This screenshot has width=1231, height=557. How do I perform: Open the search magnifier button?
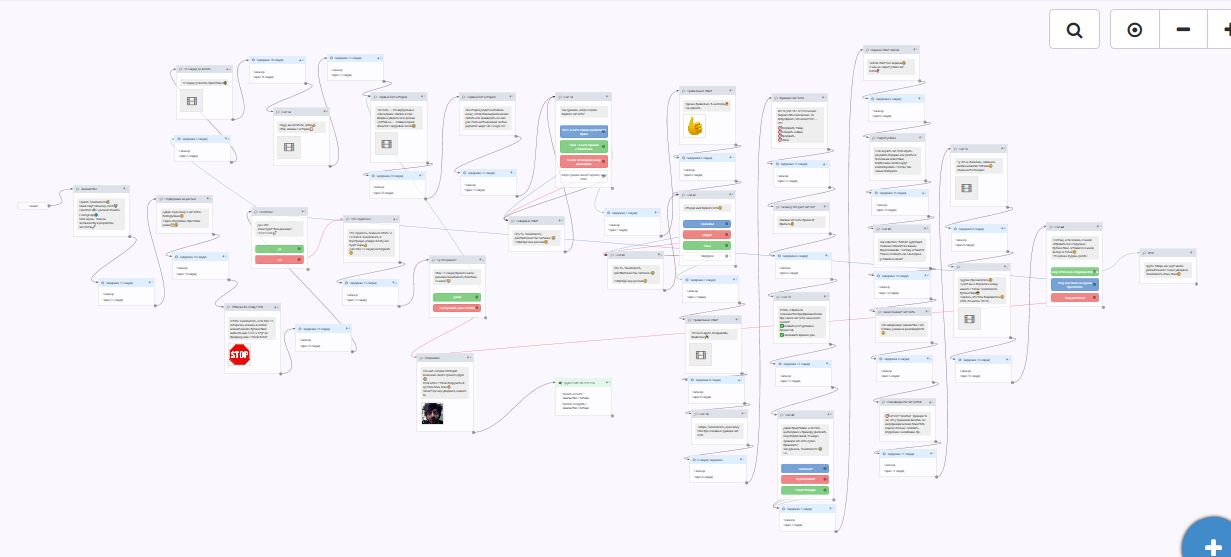tap(1074, 30)
